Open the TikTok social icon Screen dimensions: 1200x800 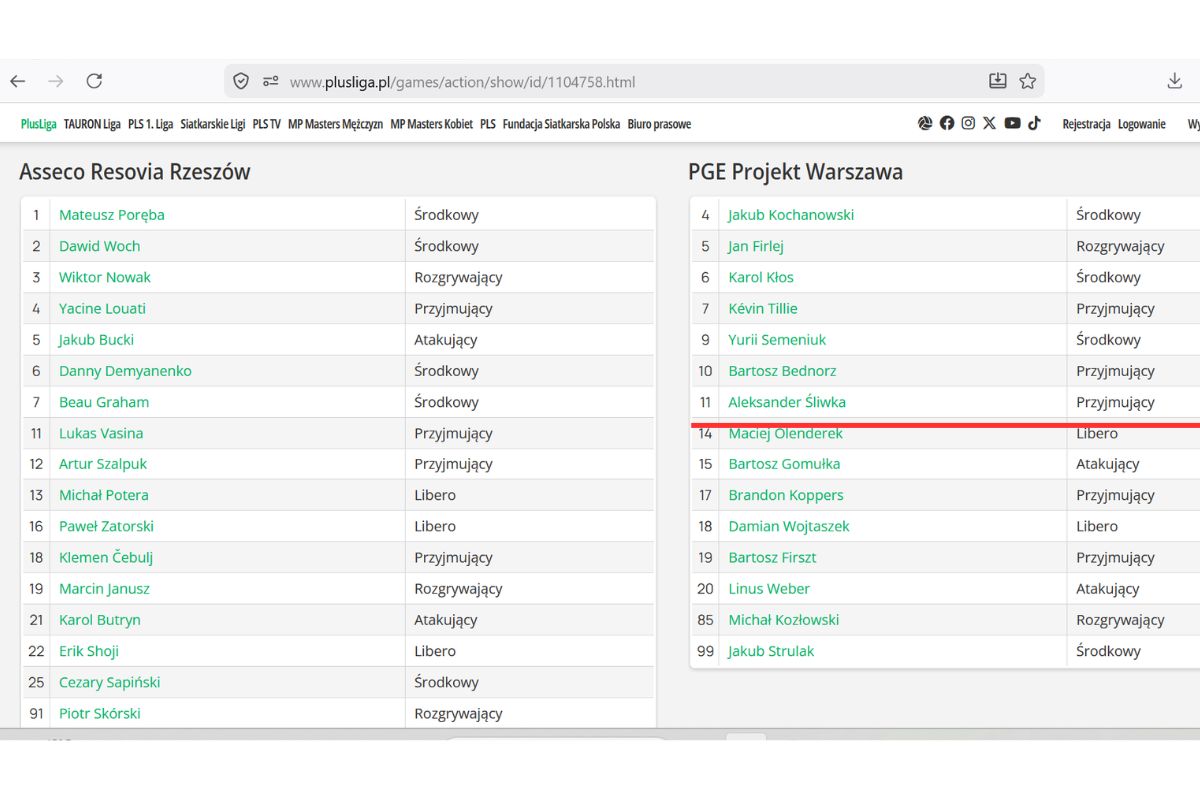pyautogui.click(x=1034, y=123)
